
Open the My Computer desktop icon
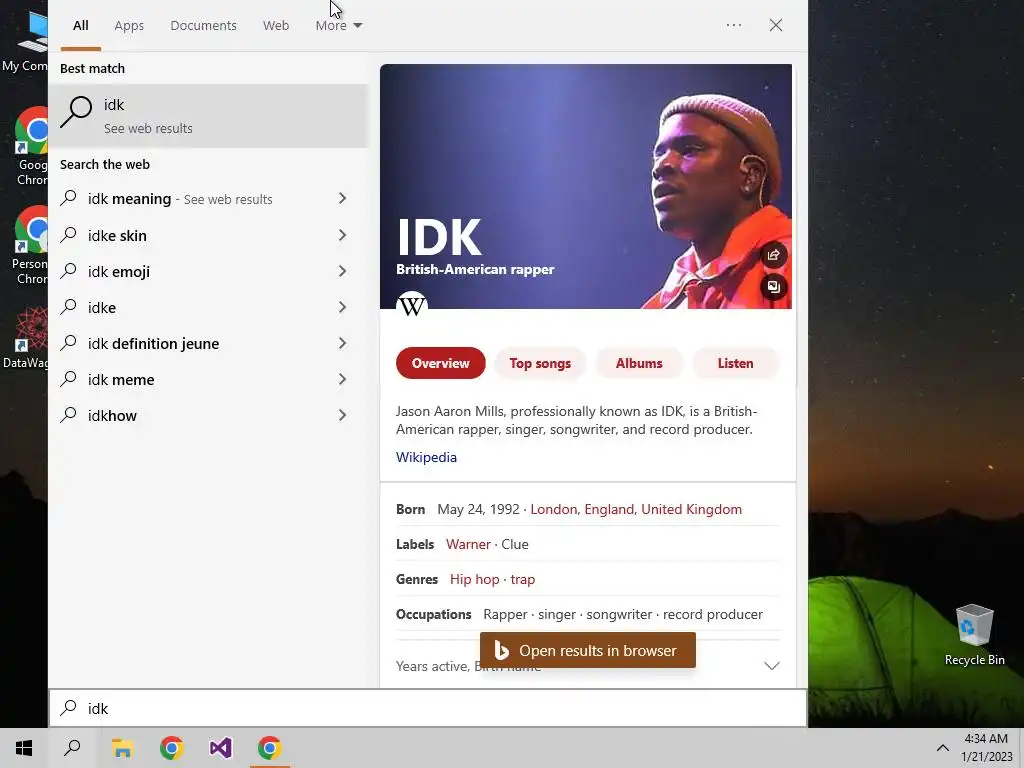[25, 40]
